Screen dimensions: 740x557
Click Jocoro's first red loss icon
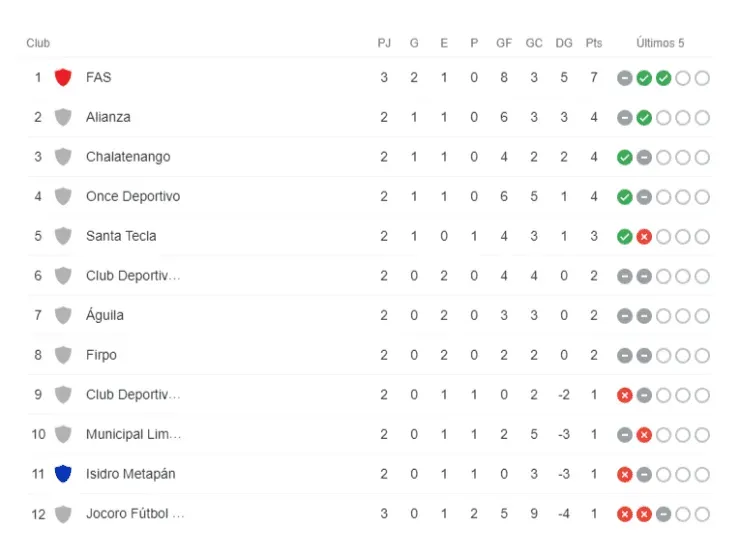point(625,514)
